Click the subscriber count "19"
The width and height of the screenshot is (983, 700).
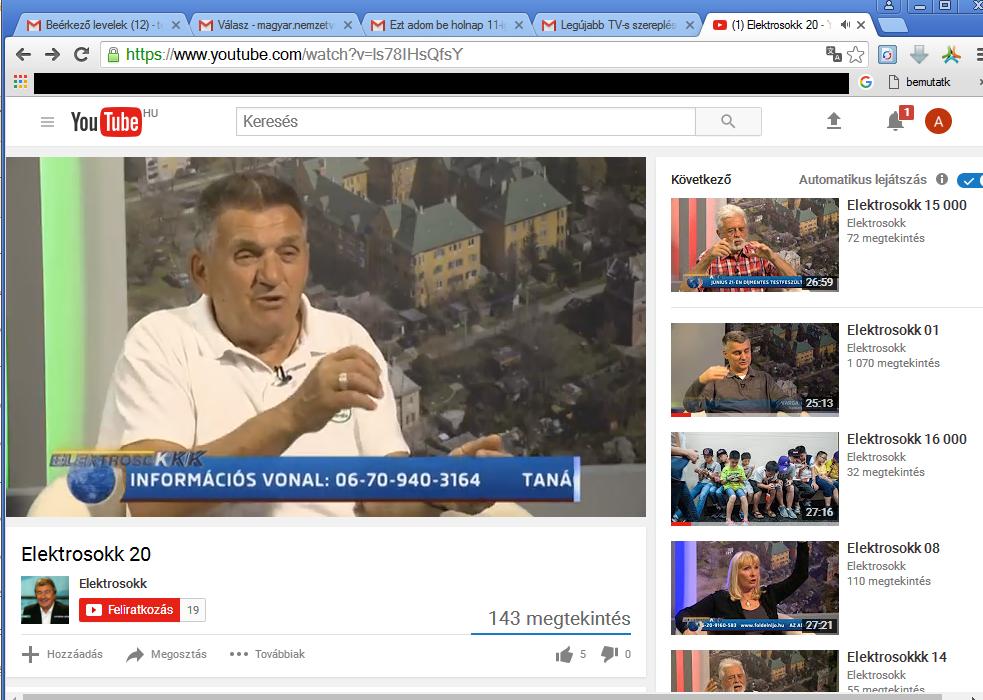[193, 610]
